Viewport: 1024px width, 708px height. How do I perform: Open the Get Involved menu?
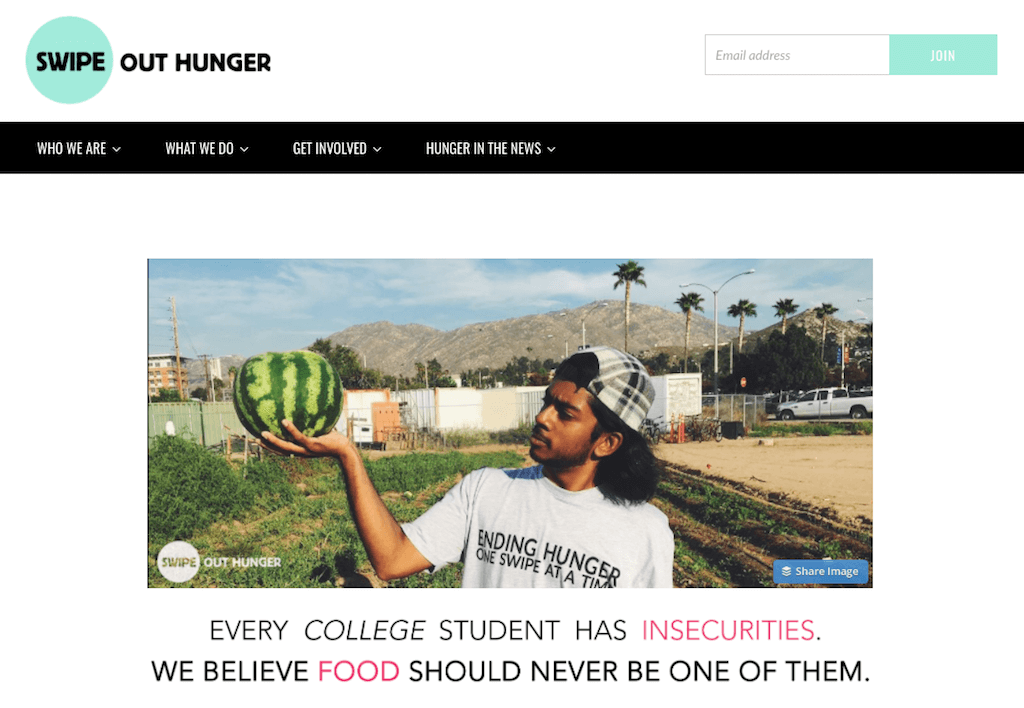[337, 149]
